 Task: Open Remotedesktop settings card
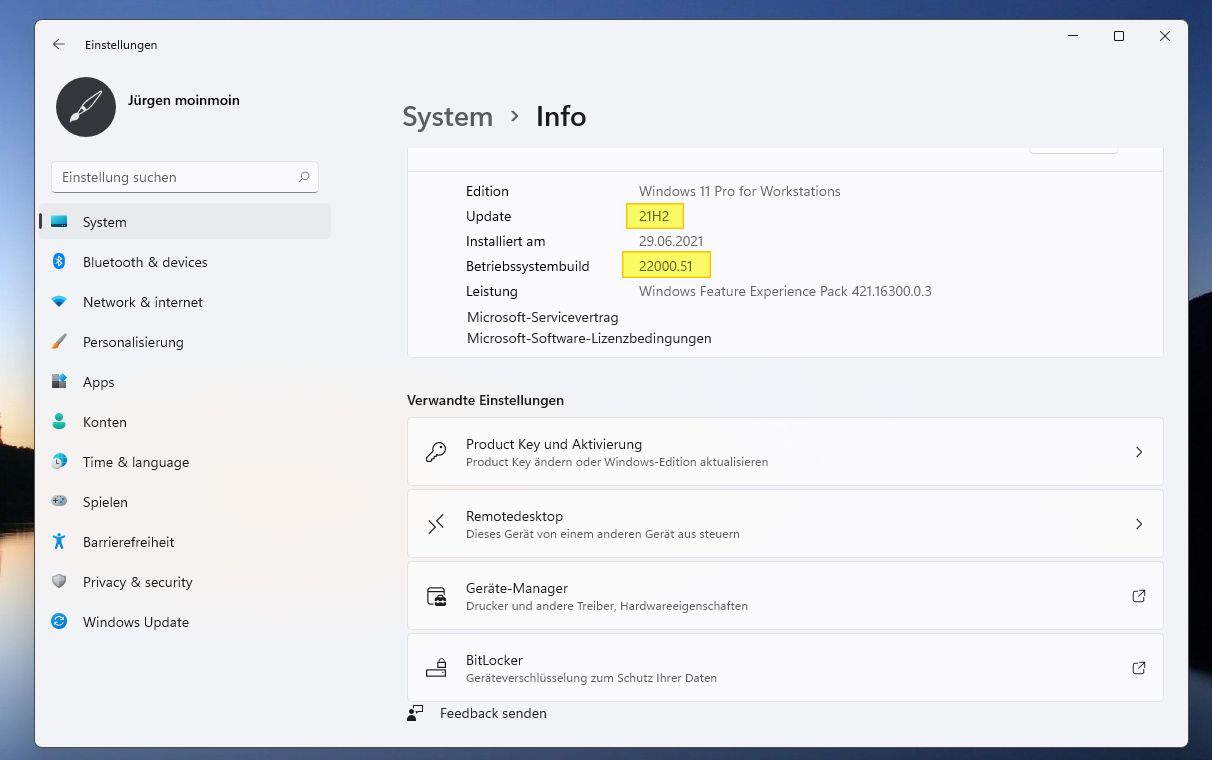point(785,524)
